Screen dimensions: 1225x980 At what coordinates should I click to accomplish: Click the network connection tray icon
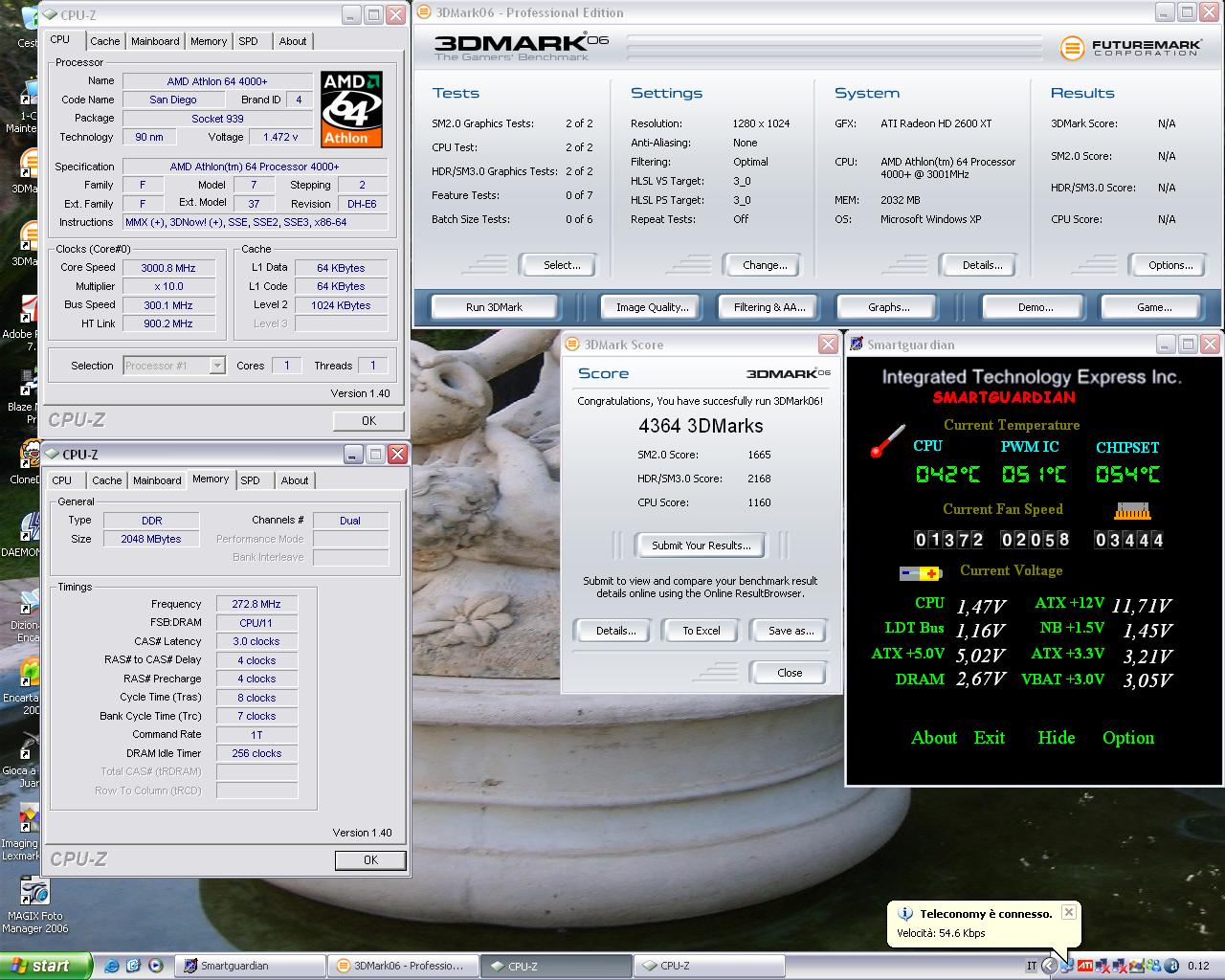pyautogui.click(x=1067, y=966)
